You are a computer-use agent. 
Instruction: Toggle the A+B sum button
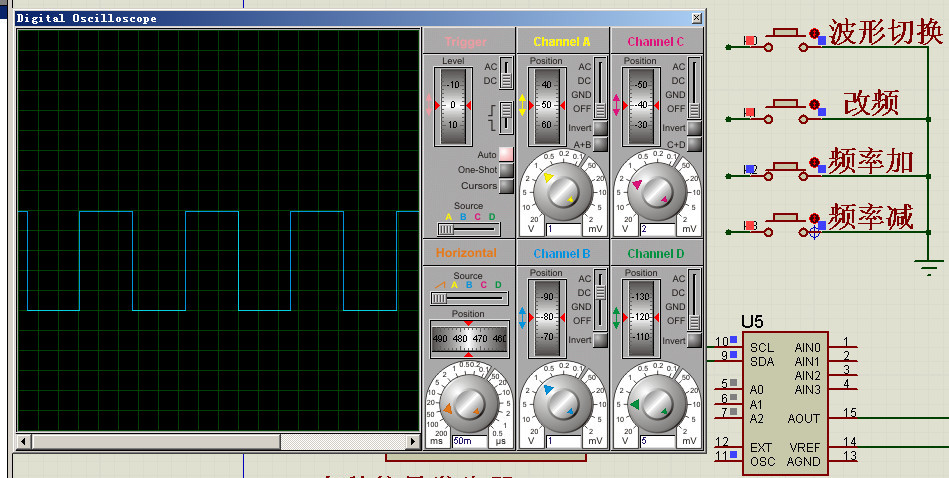click(x=600, y=144)
